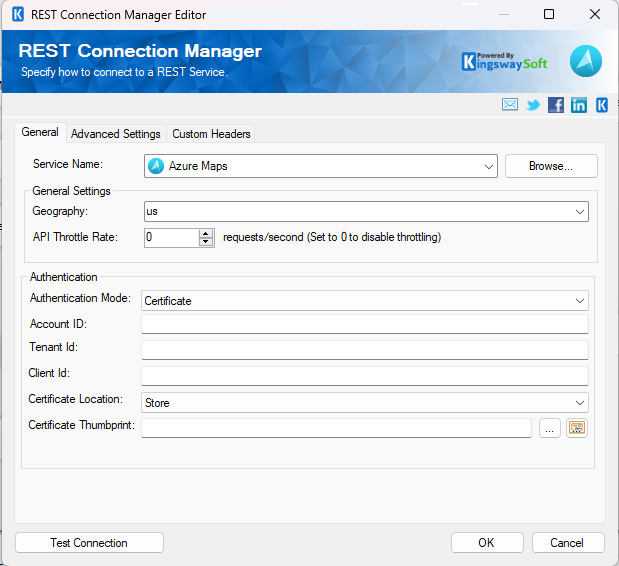This screenshot has height=566, width=619.
Task: Expand the Certificate Location dropdown
Action: (x=580, y=403)
